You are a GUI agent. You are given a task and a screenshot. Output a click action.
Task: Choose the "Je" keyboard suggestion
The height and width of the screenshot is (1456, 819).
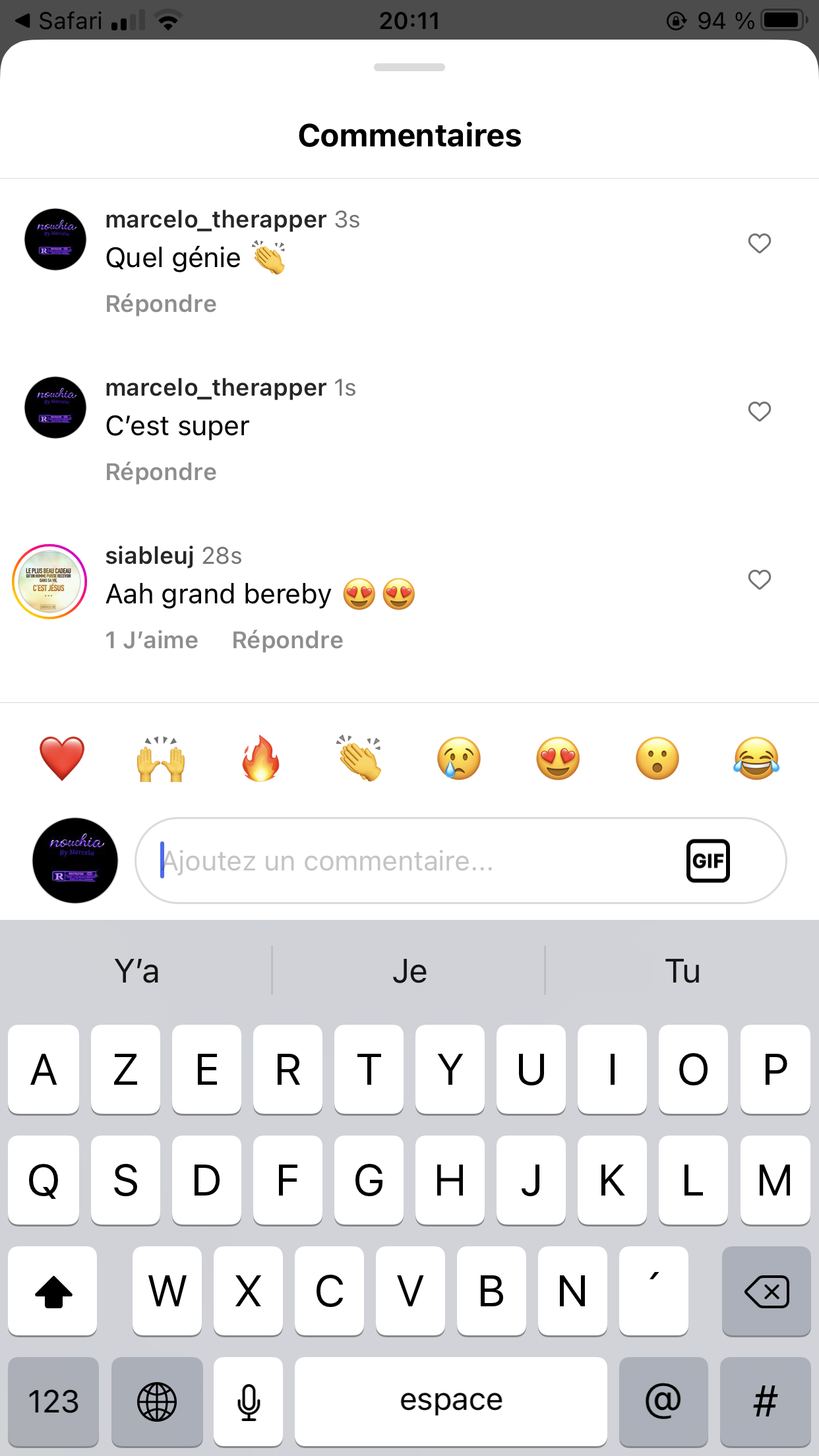click(x=409, y=971)
